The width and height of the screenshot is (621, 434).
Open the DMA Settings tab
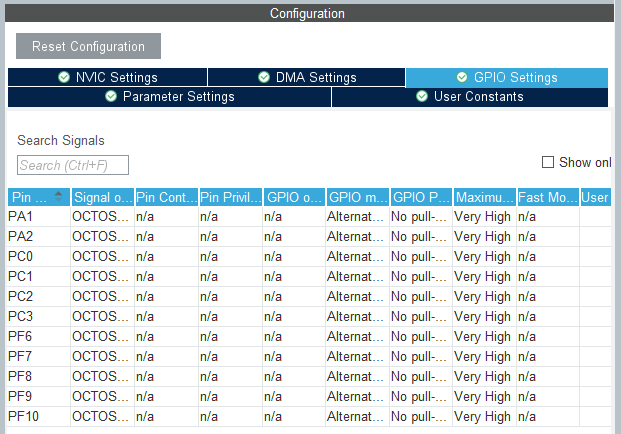[x=307, y=77]
